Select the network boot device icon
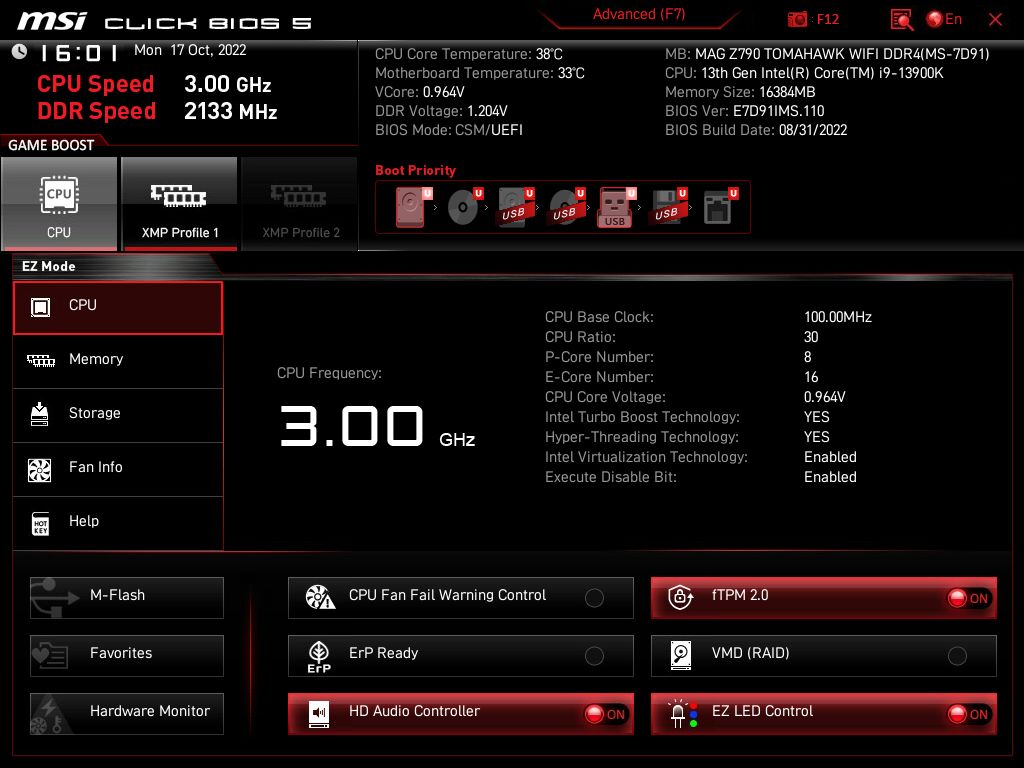 pos(720,207)
